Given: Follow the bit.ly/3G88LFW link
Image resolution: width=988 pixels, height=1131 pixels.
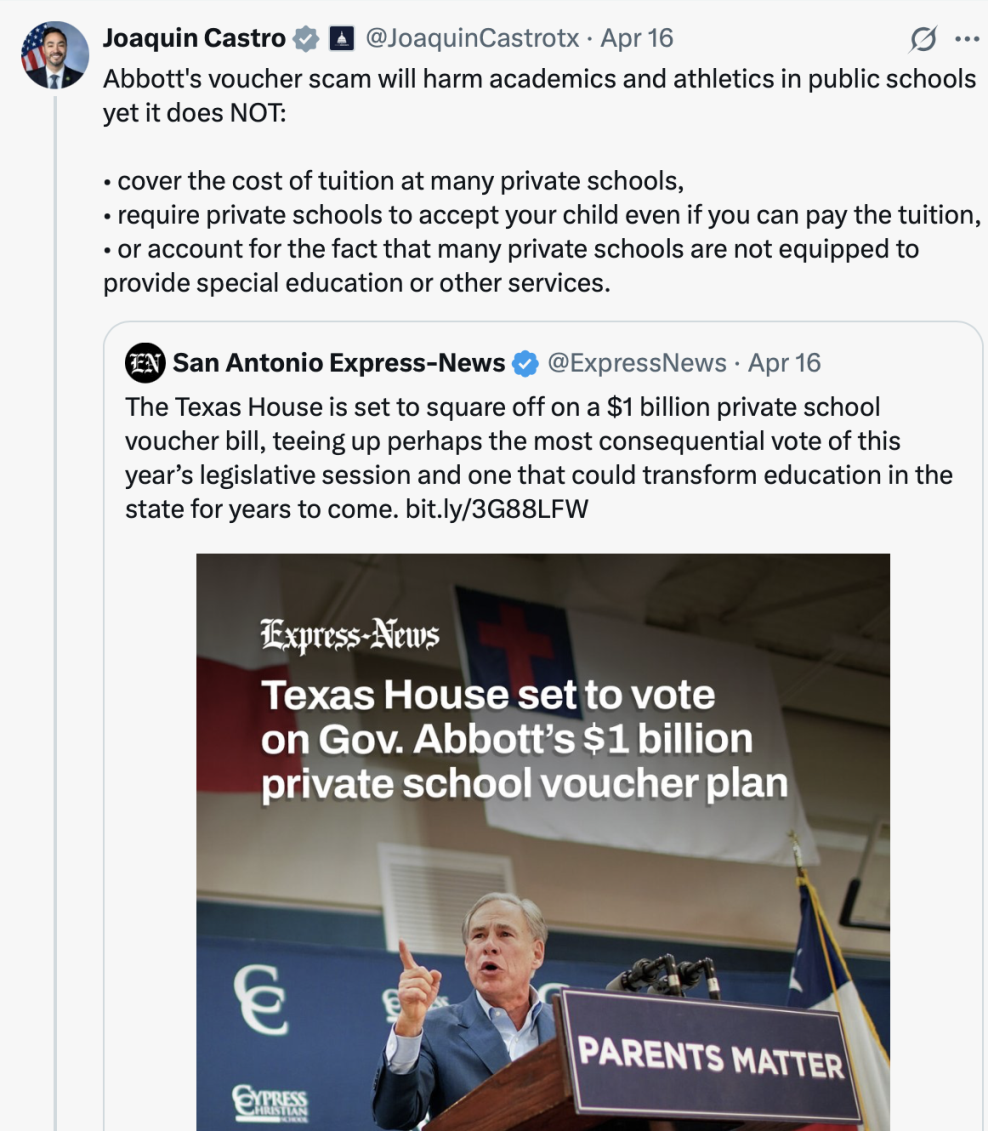Looking at the screenshot, I should coord(497,509).
